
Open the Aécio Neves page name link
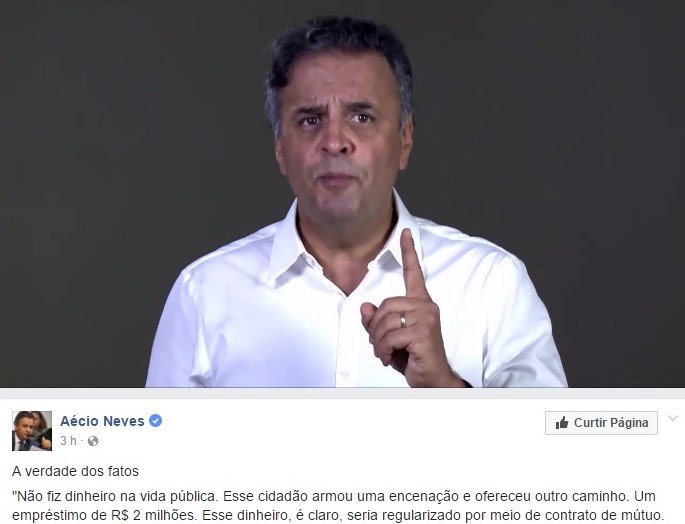tap(102, 421)
